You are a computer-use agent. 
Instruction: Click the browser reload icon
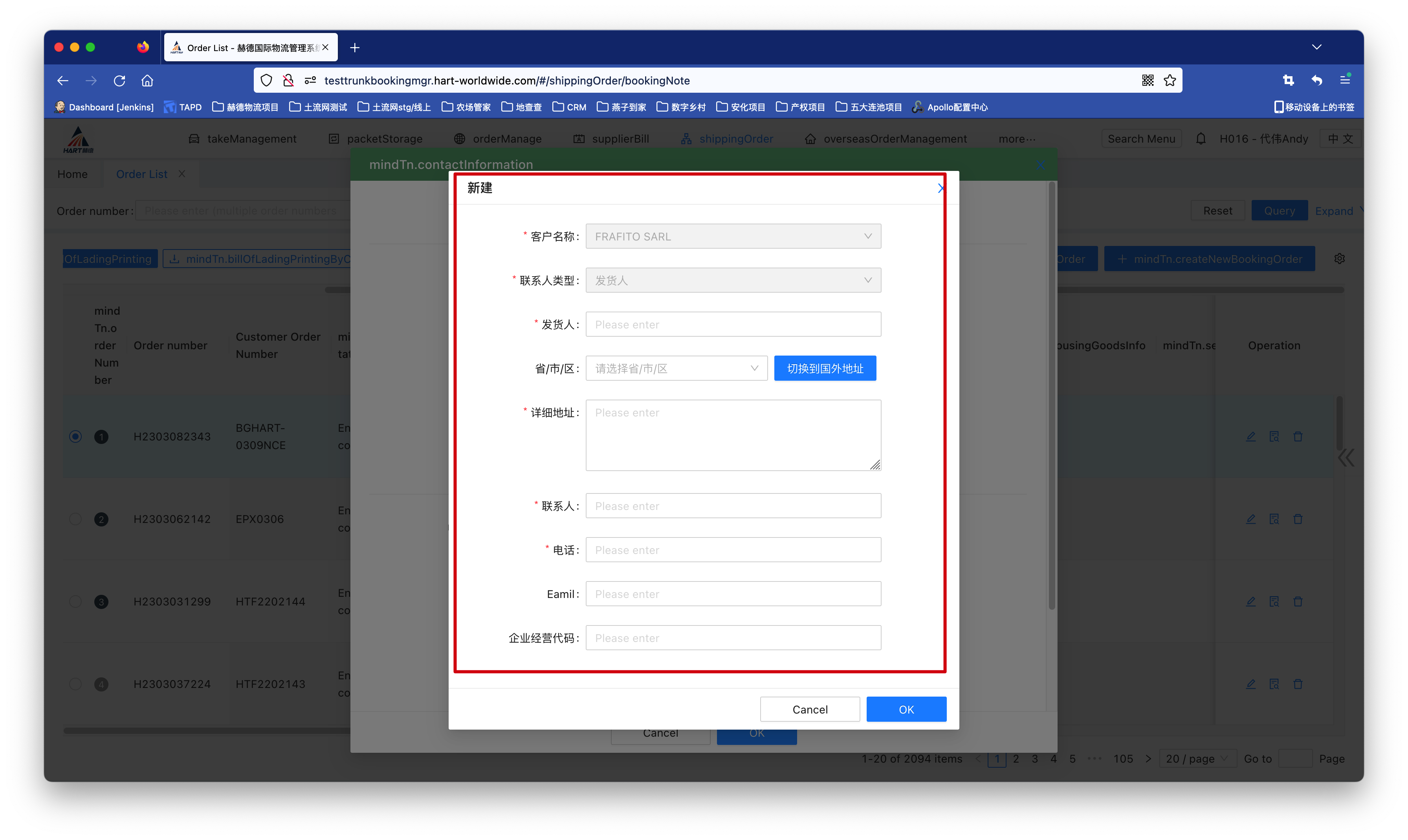[119, 81]
